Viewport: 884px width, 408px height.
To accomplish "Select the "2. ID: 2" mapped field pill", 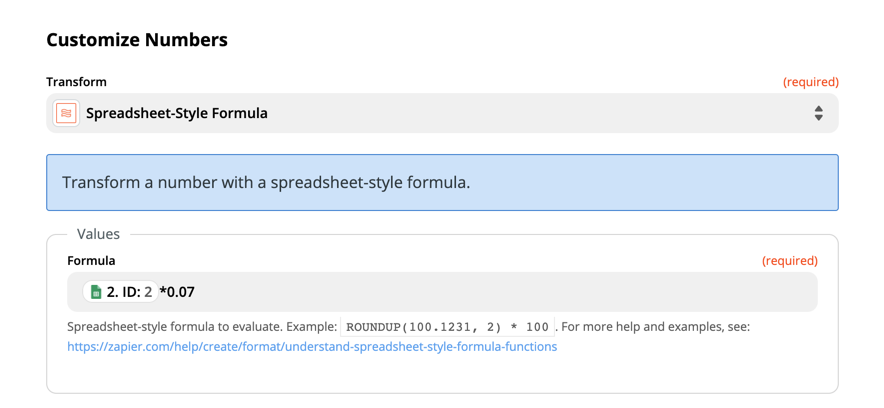I will click(x=121, y=292).
